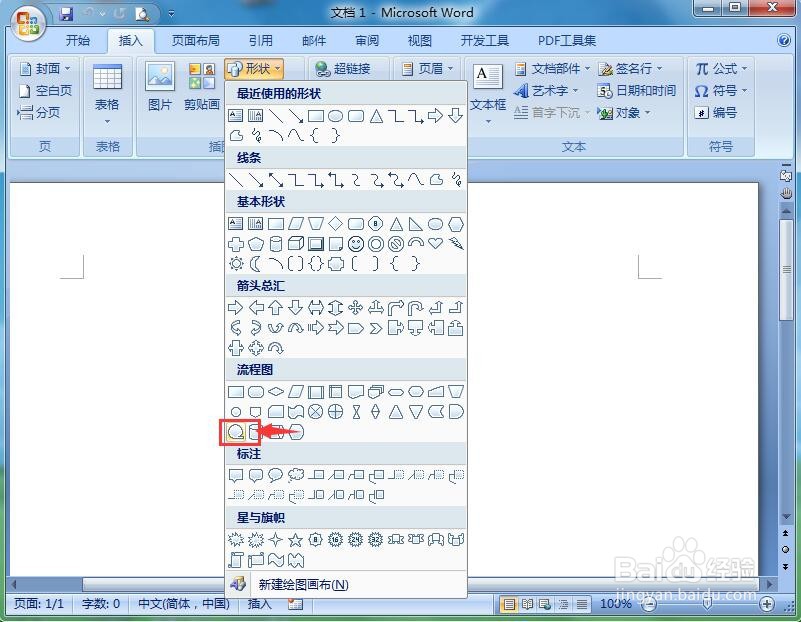Choose the 32-point star shape
This screenshot has width=801, height=622.
point(375,539)
